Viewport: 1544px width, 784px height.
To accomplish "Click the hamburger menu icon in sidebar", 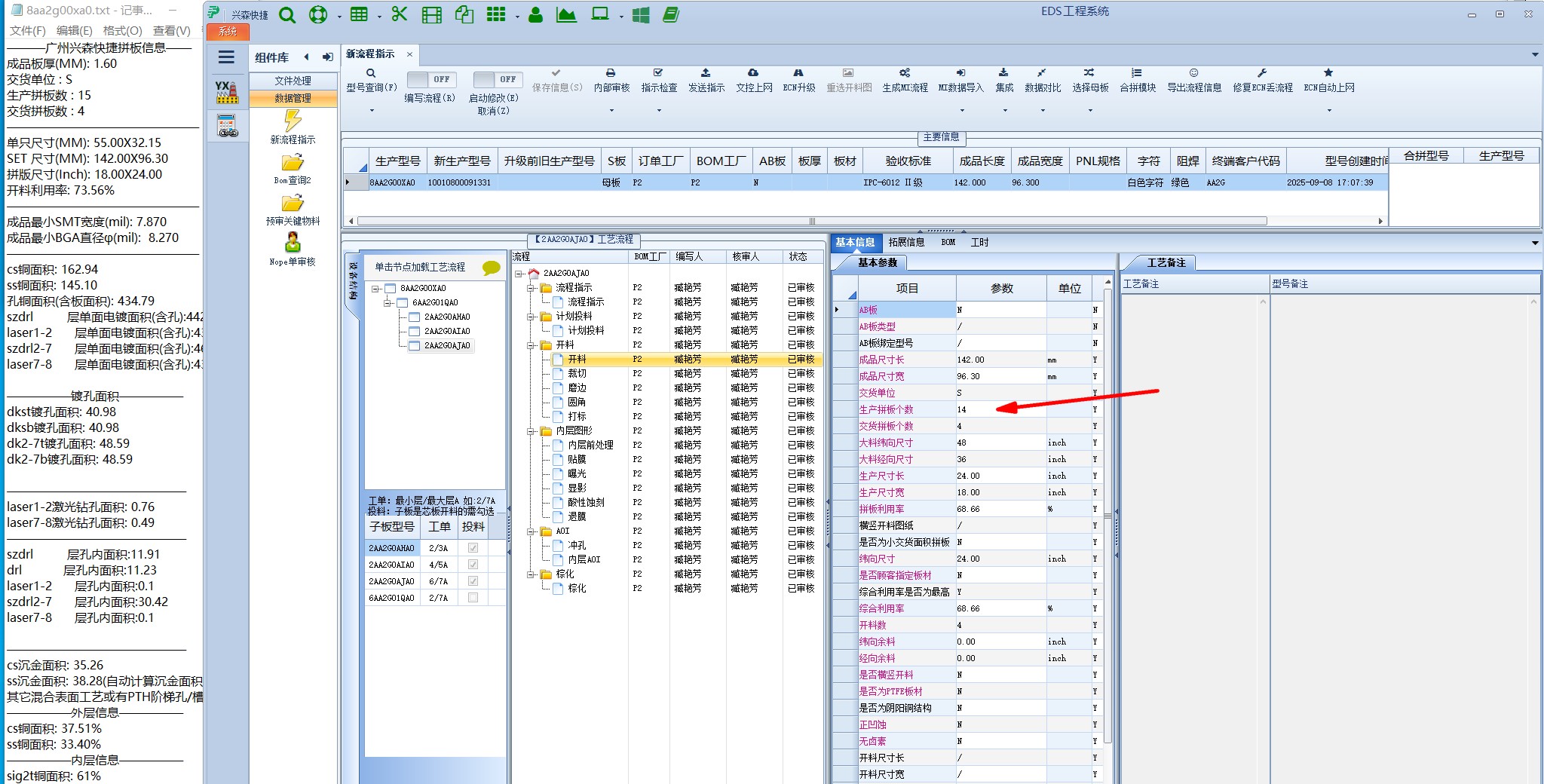I will pyautogui.click(x=226, y=57).
